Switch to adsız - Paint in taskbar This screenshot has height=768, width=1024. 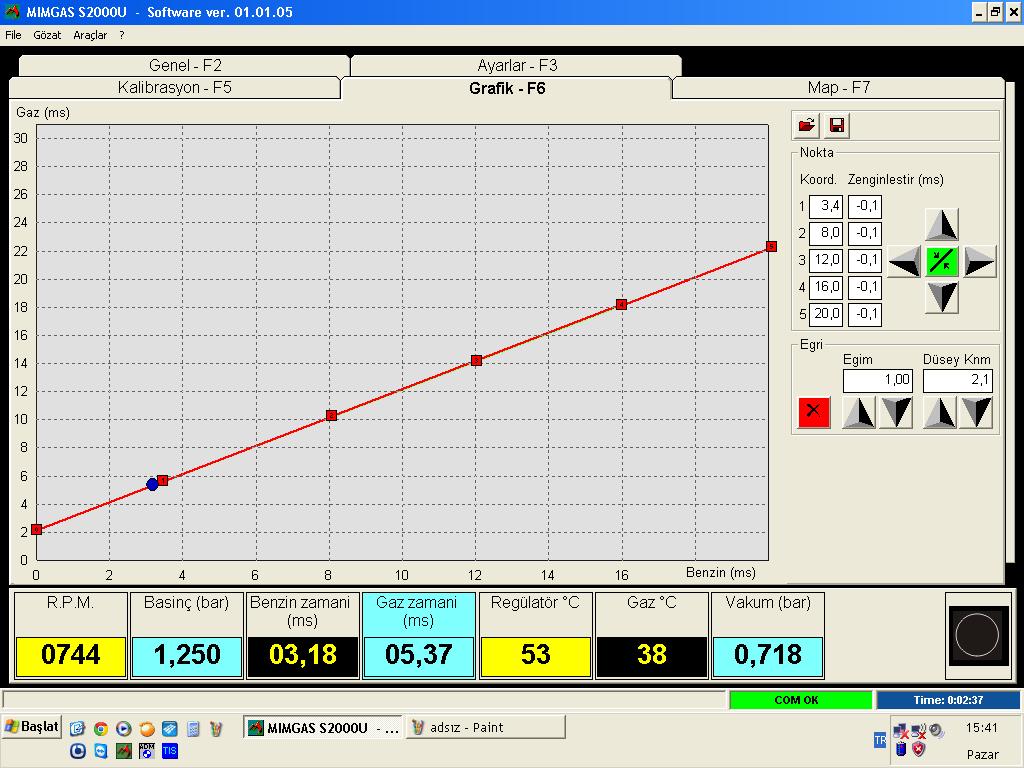[485, 727]
